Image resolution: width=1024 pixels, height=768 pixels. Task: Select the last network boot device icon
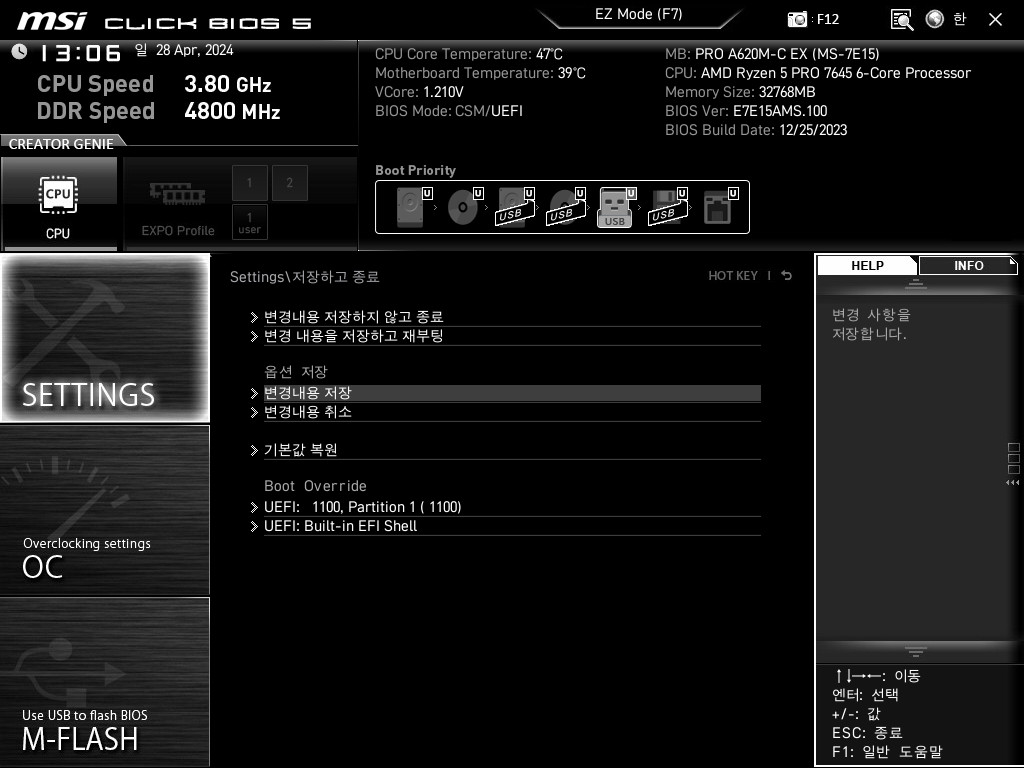[717, 207]
